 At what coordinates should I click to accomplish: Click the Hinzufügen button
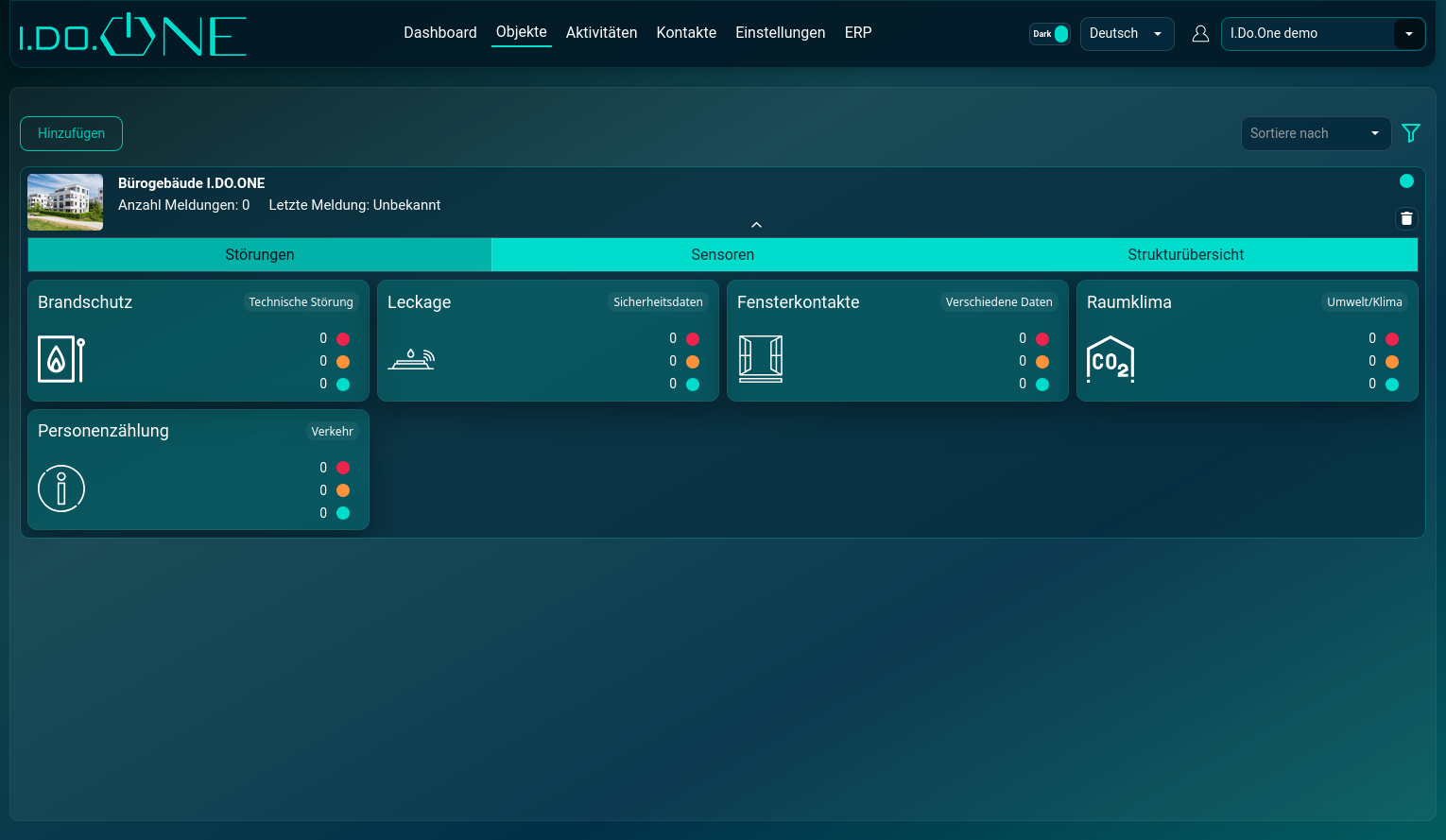[72, 133]
